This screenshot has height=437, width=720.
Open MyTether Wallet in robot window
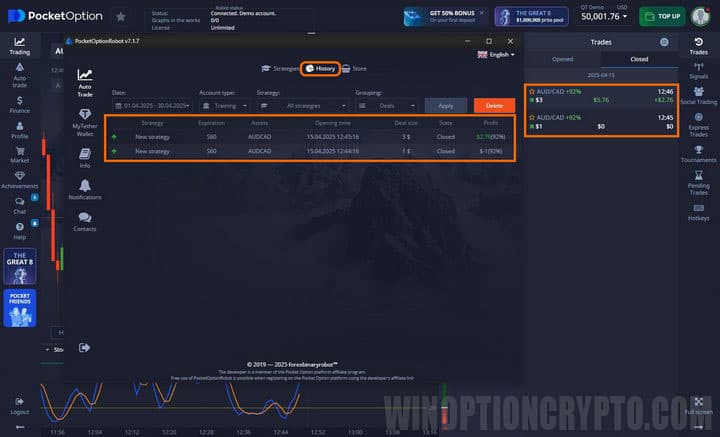click(x=85, y=123)
